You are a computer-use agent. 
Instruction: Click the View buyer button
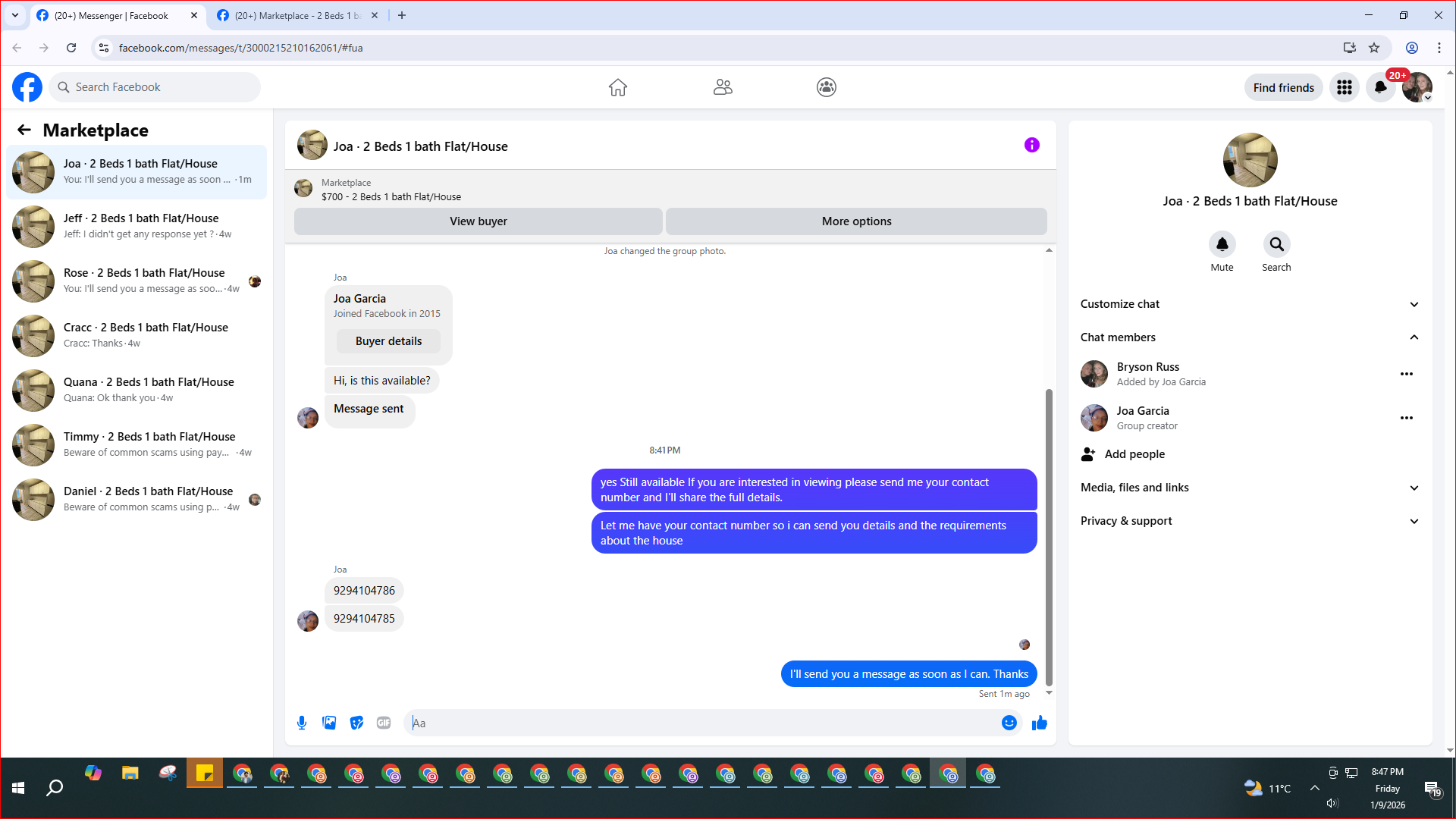click(x=478, y=221)
